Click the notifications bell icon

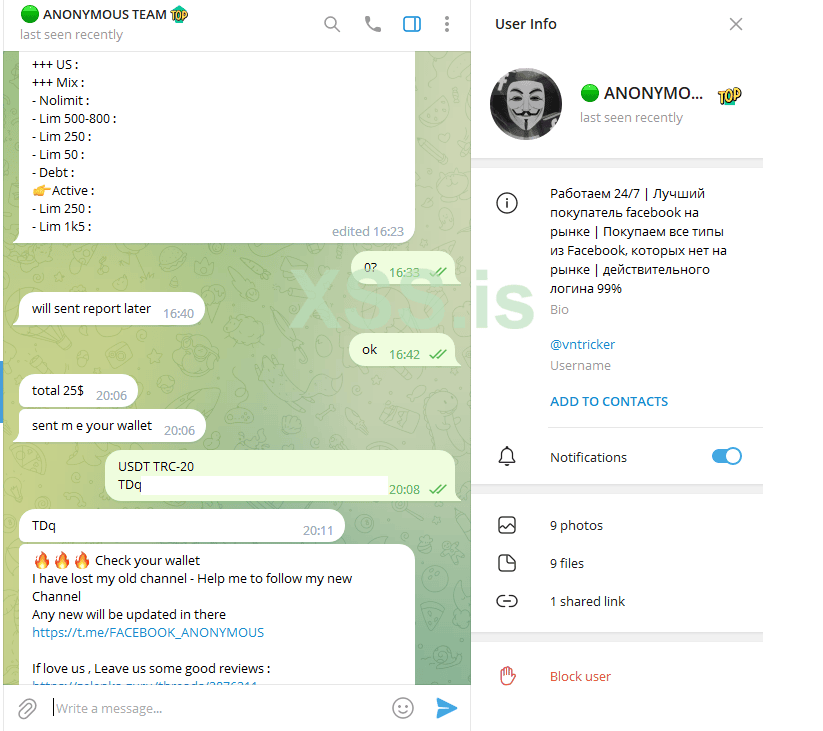[x=507, y=457]
